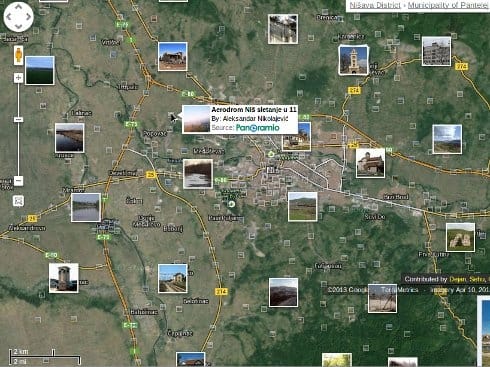Click the popup title Aerodrom Niš sletanje
This screenshot has height=367, width=490.
[x=254, y=109]
